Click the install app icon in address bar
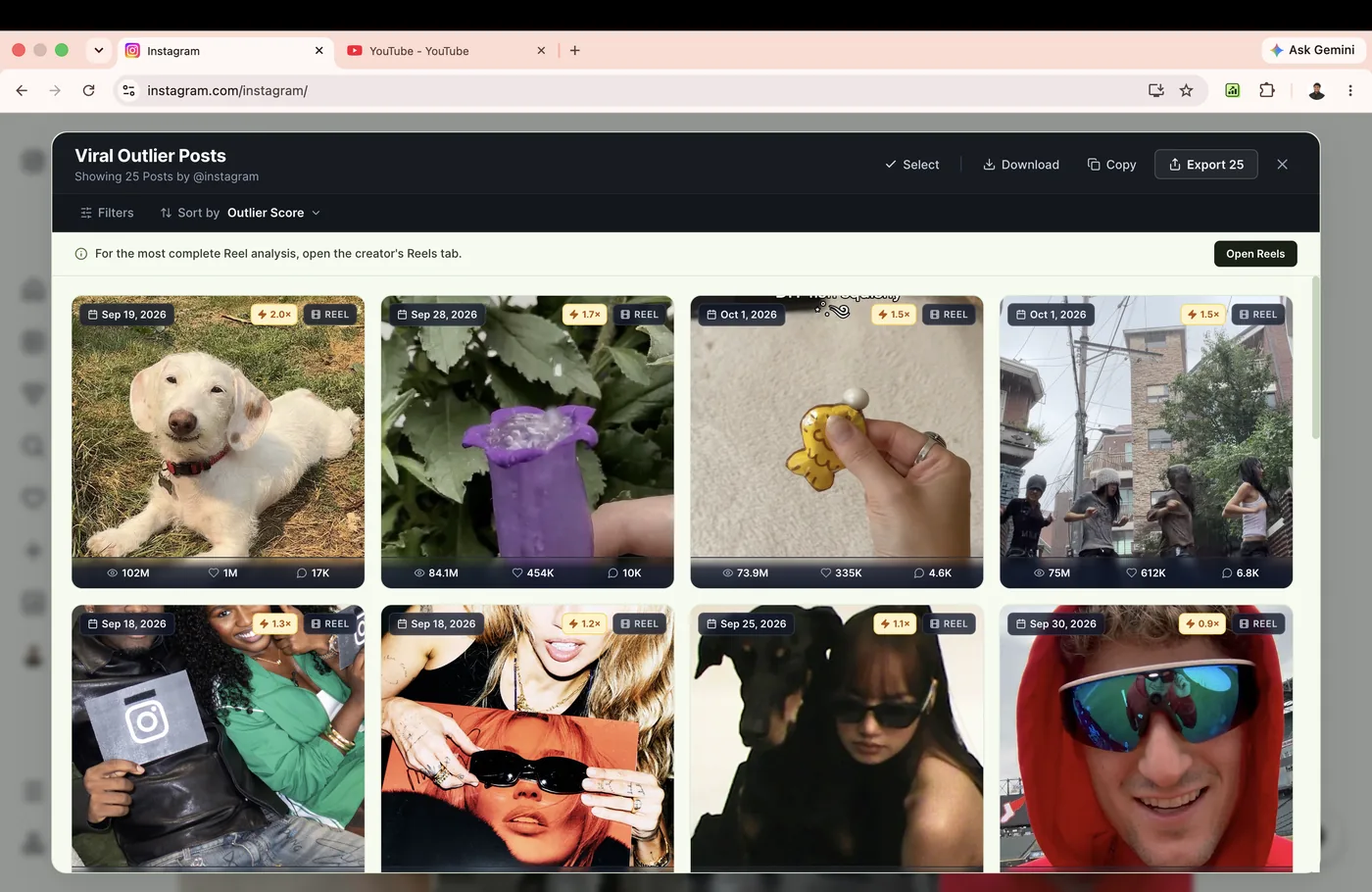 pyautogui.click(x=1156, y=90)
